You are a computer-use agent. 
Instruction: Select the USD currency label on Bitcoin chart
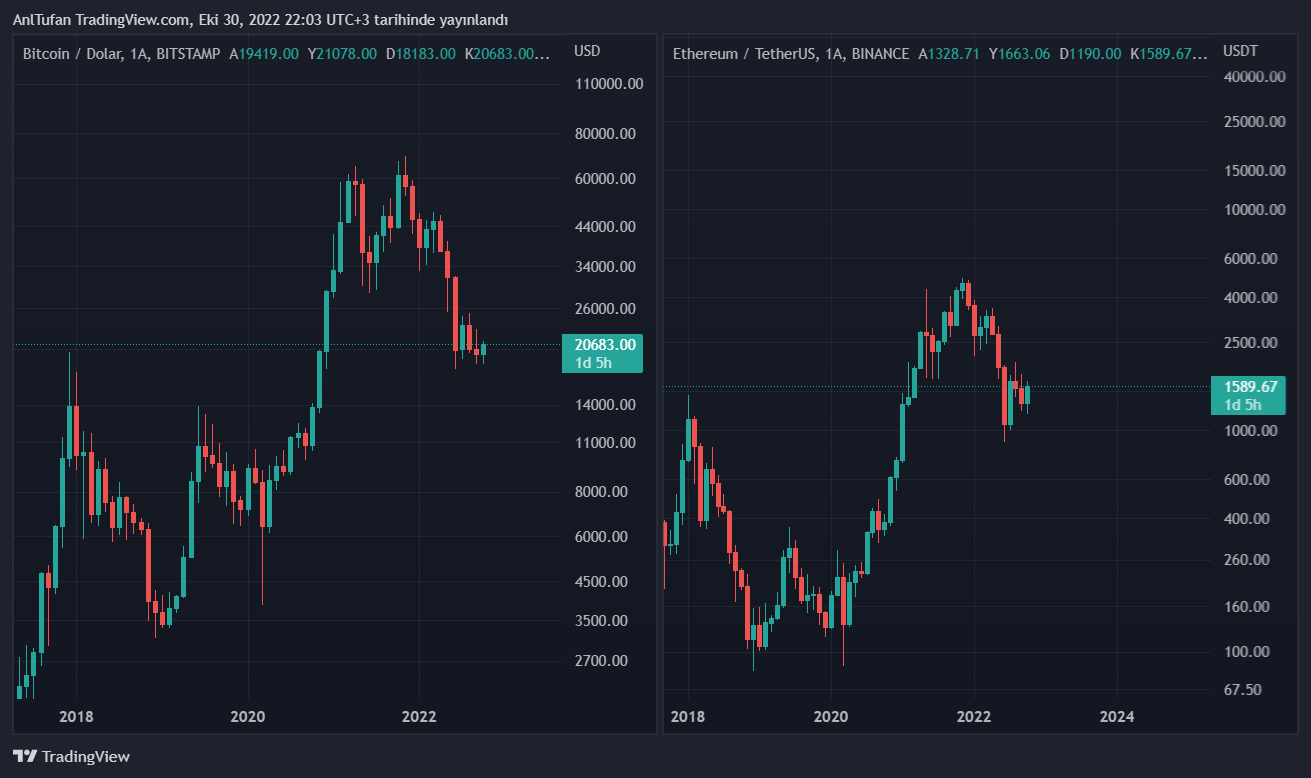[x=587, y=51]
